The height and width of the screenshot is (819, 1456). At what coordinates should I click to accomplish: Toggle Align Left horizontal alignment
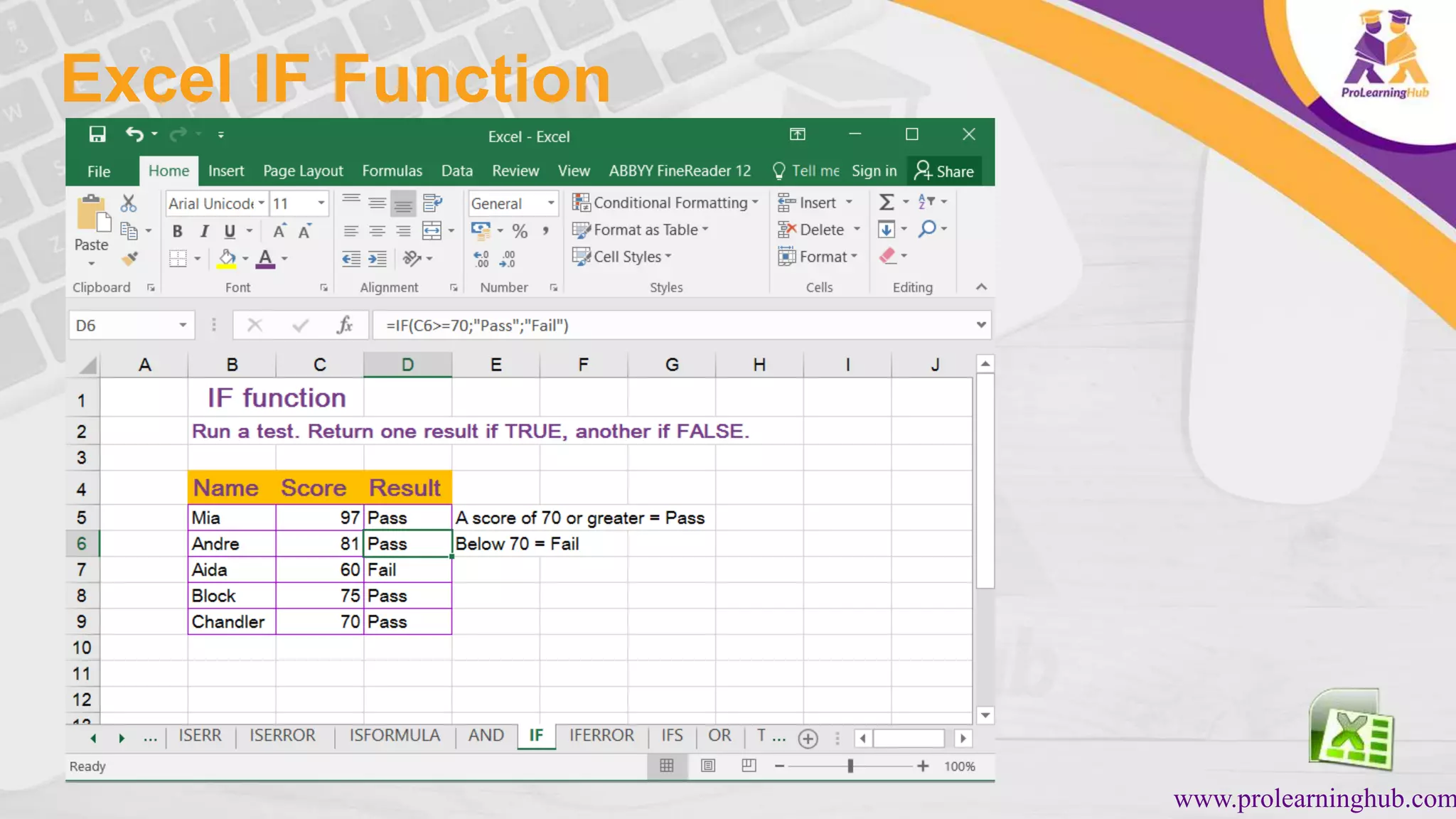[351, 231]
